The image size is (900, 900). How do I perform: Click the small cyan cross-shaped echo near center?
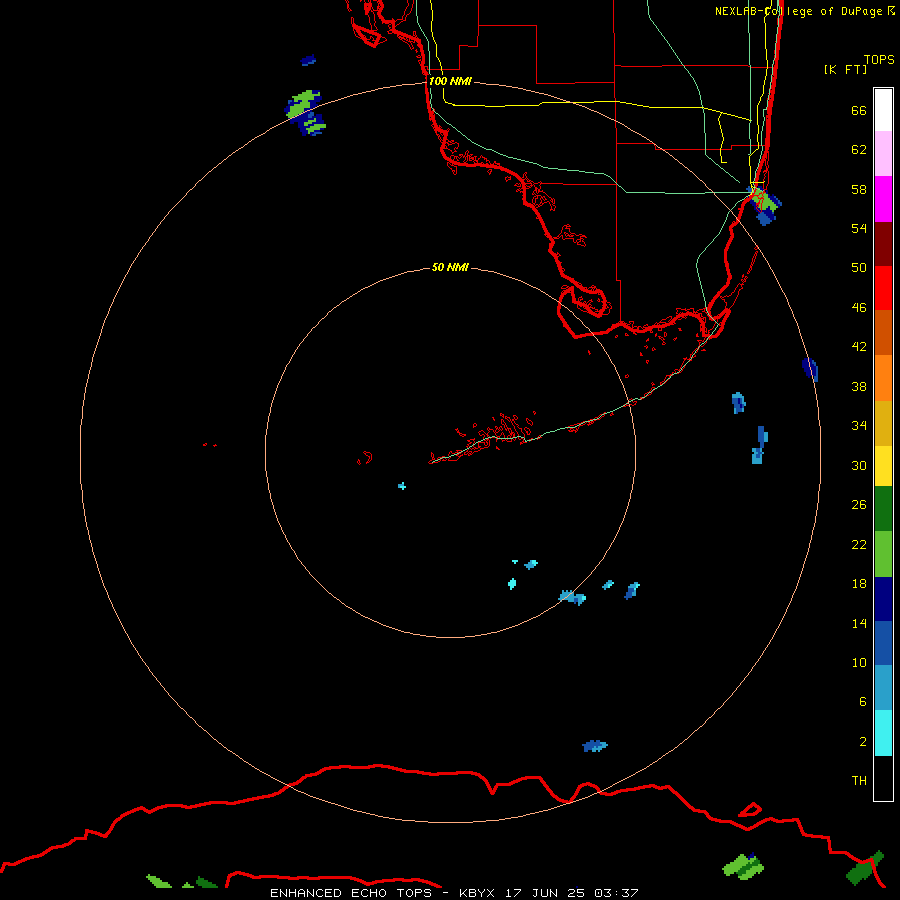(x=402, y=486)
